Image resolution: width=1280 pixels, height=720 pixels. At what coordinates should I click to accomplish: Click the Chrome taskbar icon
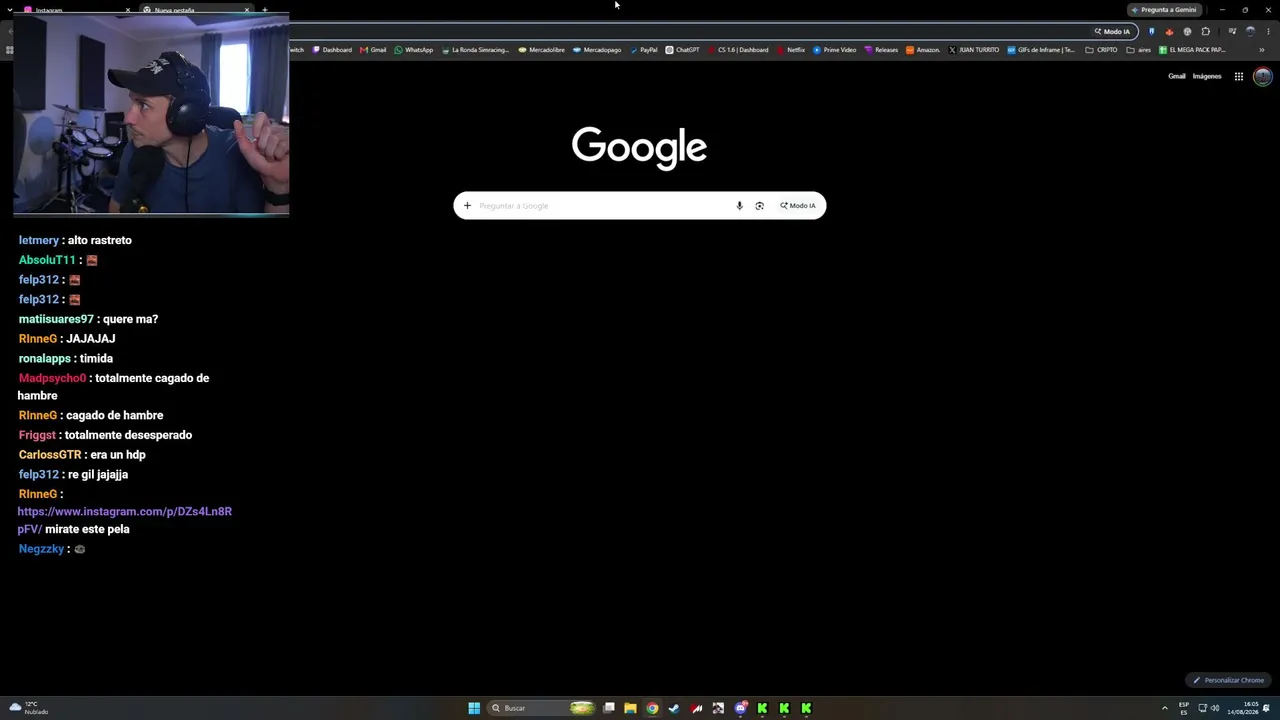coord(652,708)
